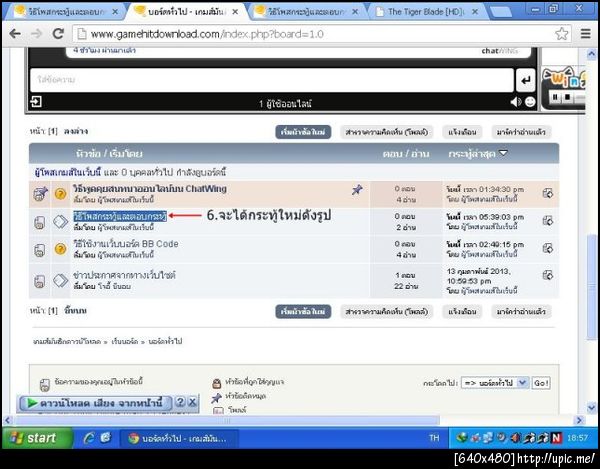The height and width of the screenshot is (469, 600).
Task: Click the upper new topic button
Action: pyautogui.click(x=303, y=132)
